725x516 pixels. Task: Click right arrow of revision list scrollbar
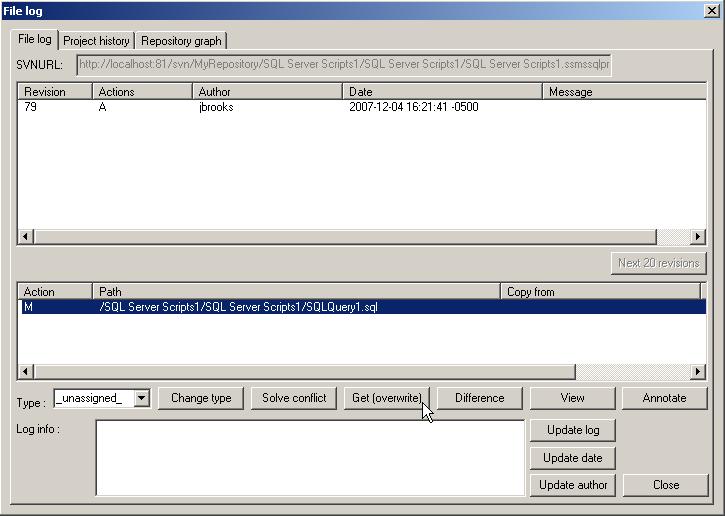point(698,237)
